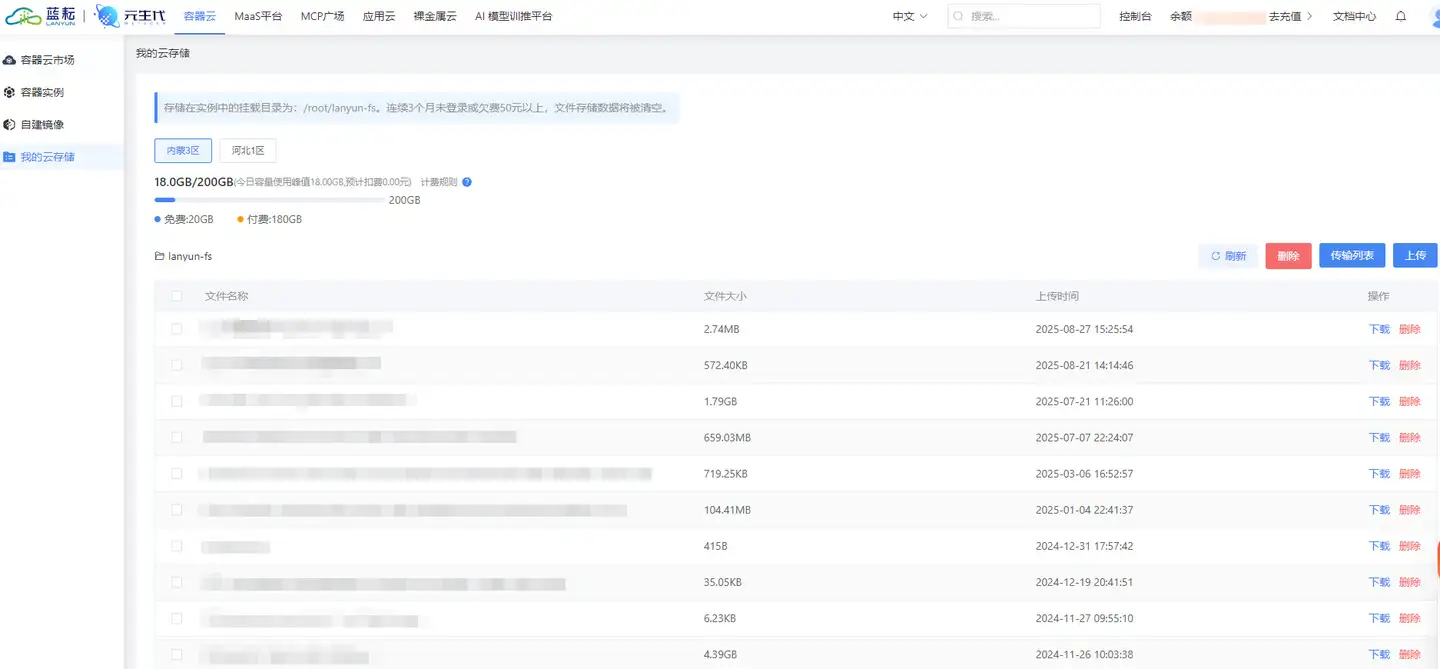The width and height of the screenshot is (1440, 669).
Task: Click the 计费规则 billing rules link
Action: [x=439, y=182]
